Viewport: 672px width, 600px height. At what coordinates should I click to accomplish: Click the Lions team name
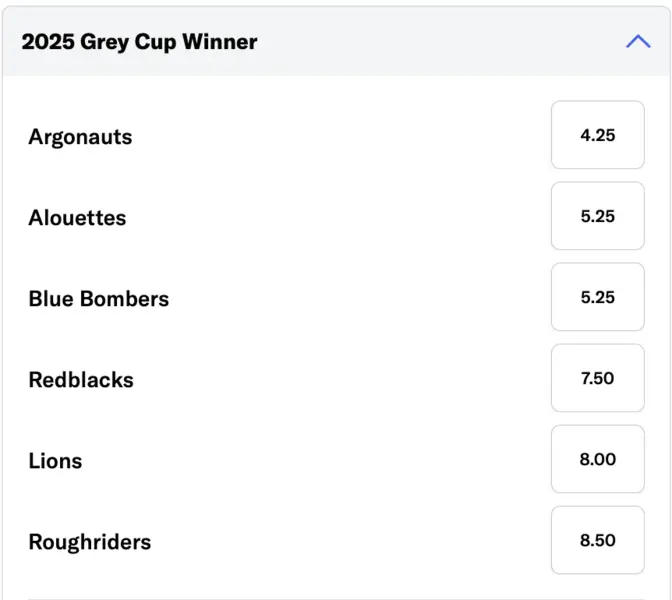tap(55, 461)
